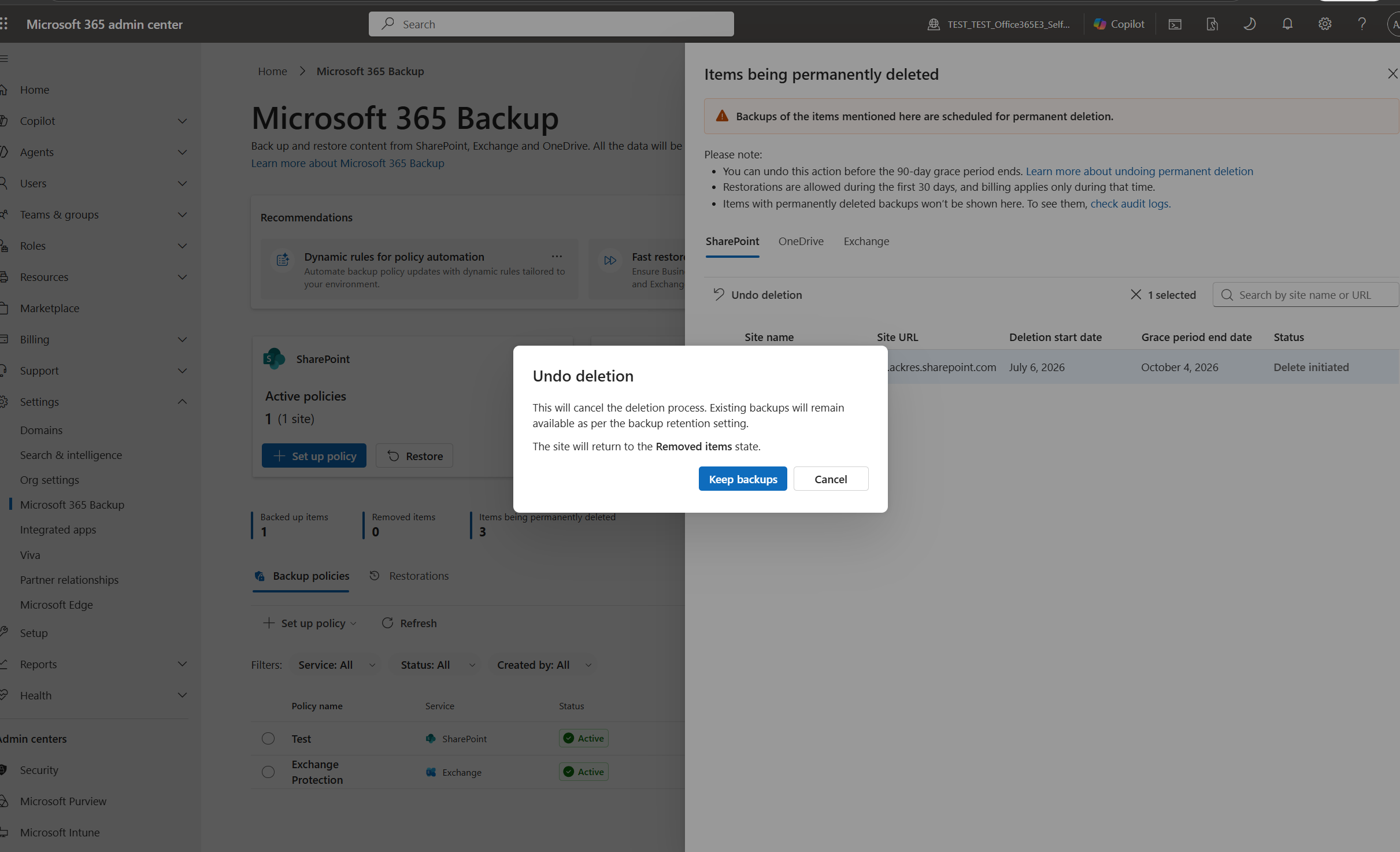Screen dimensions: 1400x852
Task: Open the Status: All filter dropdown
Action: click(438, 665)
